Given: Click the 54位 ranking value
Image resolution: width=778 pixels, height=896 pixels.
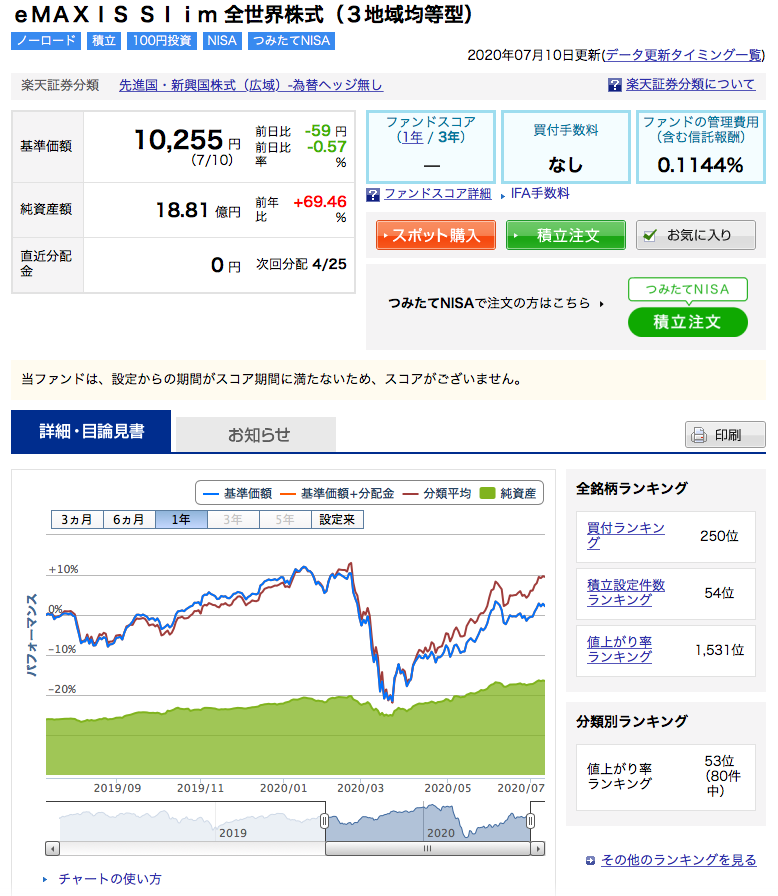Looking at the screenshot, I should [x=719, y=593].
